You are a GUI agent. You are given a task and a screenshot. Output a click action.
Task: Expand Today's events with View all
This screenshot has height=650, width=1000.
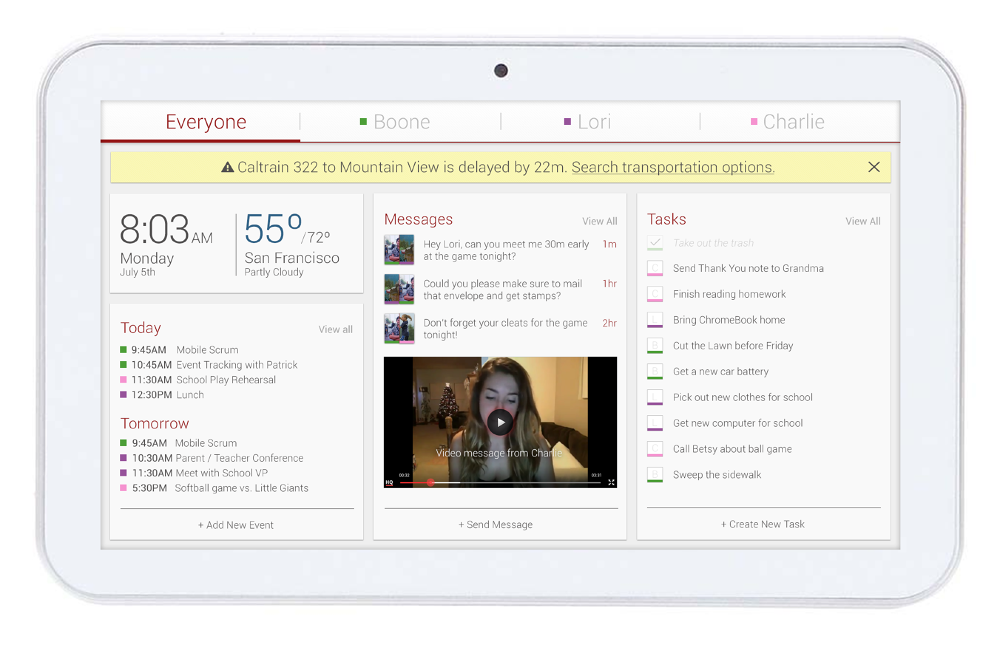335,329
